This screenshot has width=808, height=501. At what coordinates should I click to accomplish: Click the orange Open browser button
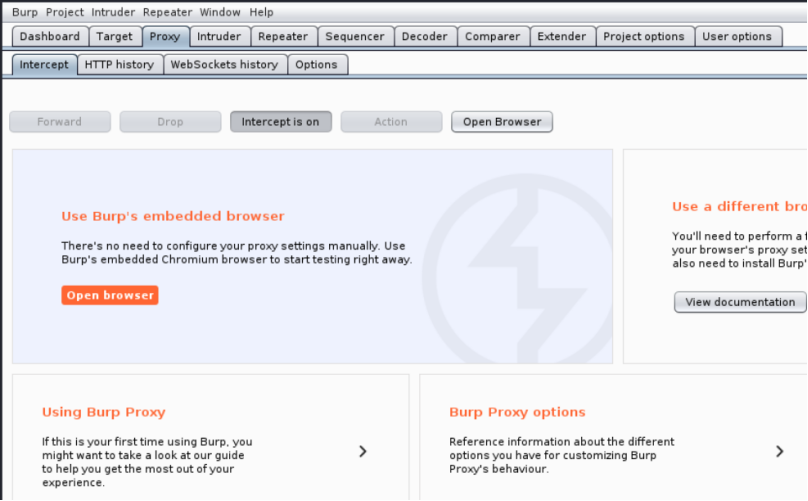pos(110,295)
